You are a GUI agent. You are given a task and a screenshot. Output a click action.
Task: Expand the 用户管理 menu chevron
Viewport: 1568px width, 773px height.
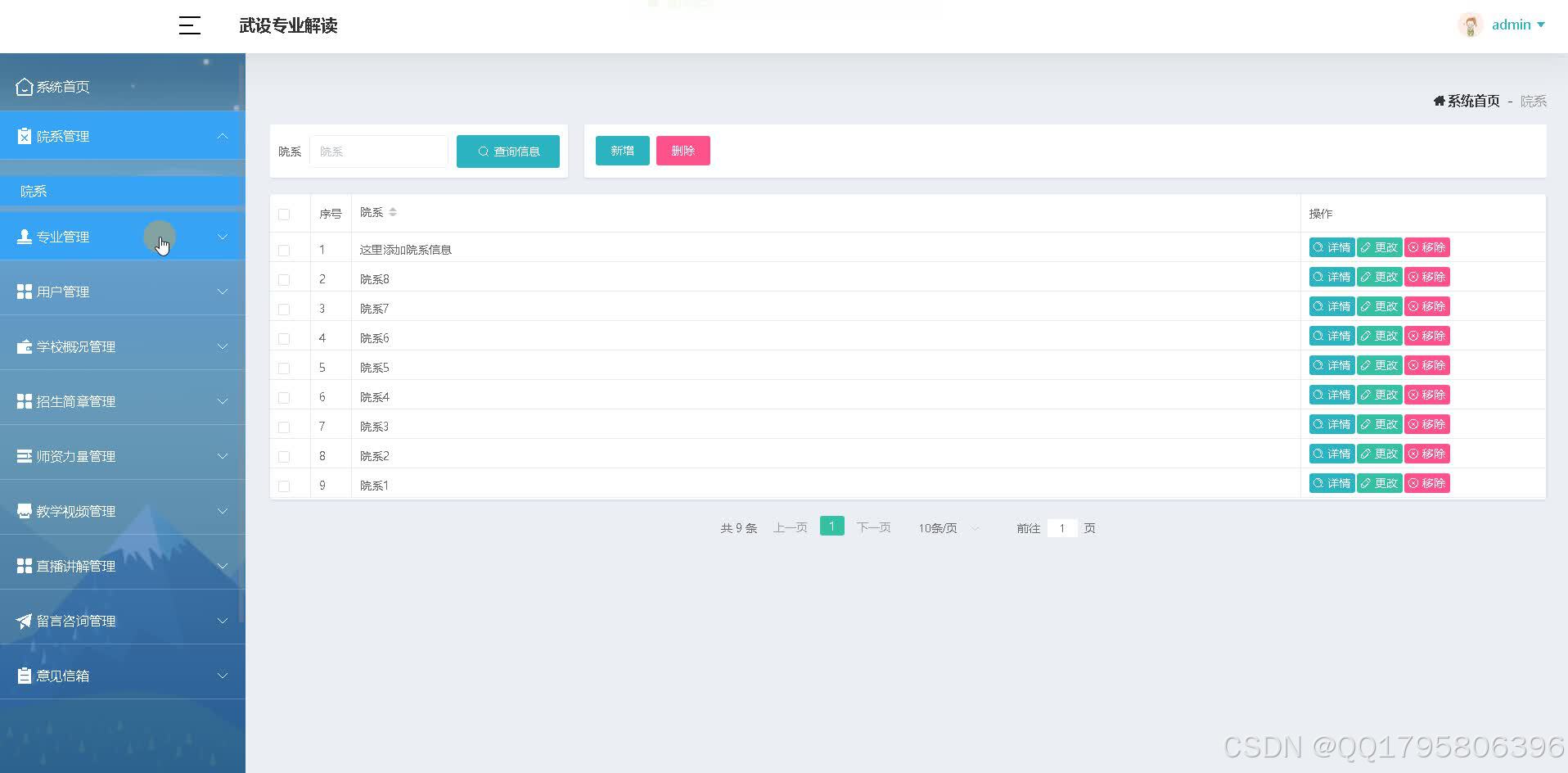pos(223,292)
